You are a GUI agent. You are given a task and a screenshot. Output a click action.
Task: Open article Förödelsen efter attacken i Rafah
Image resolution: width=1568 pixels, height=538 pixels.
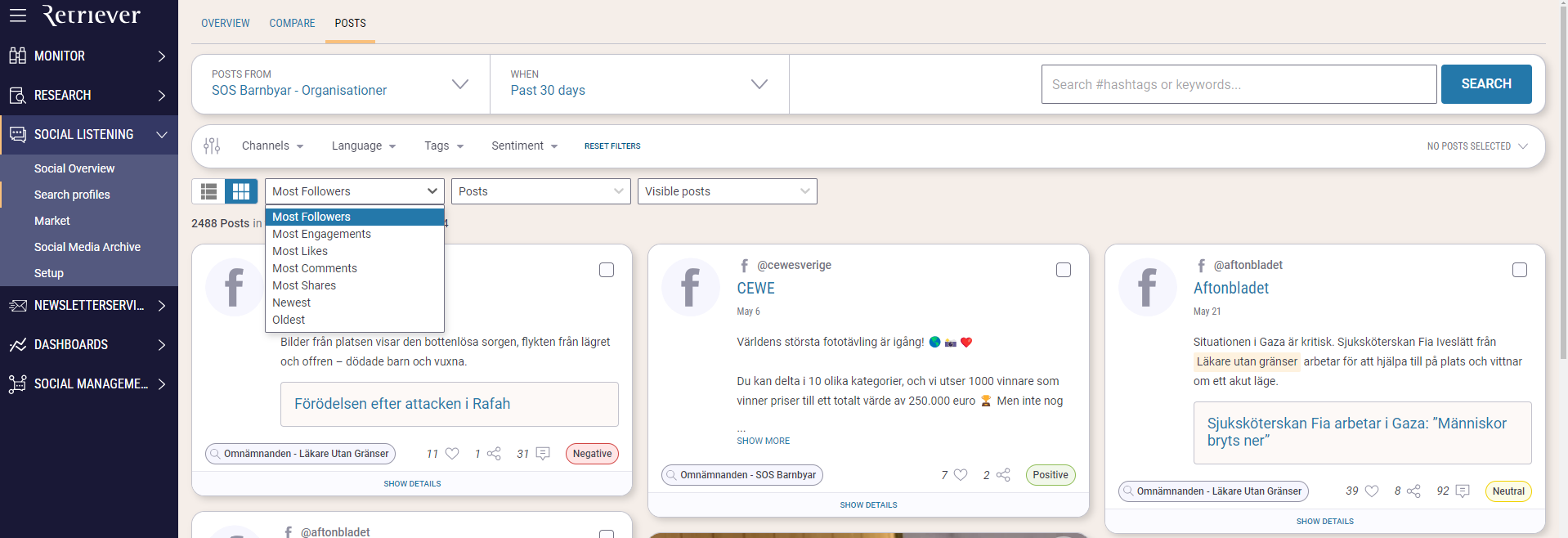point(402,404)
